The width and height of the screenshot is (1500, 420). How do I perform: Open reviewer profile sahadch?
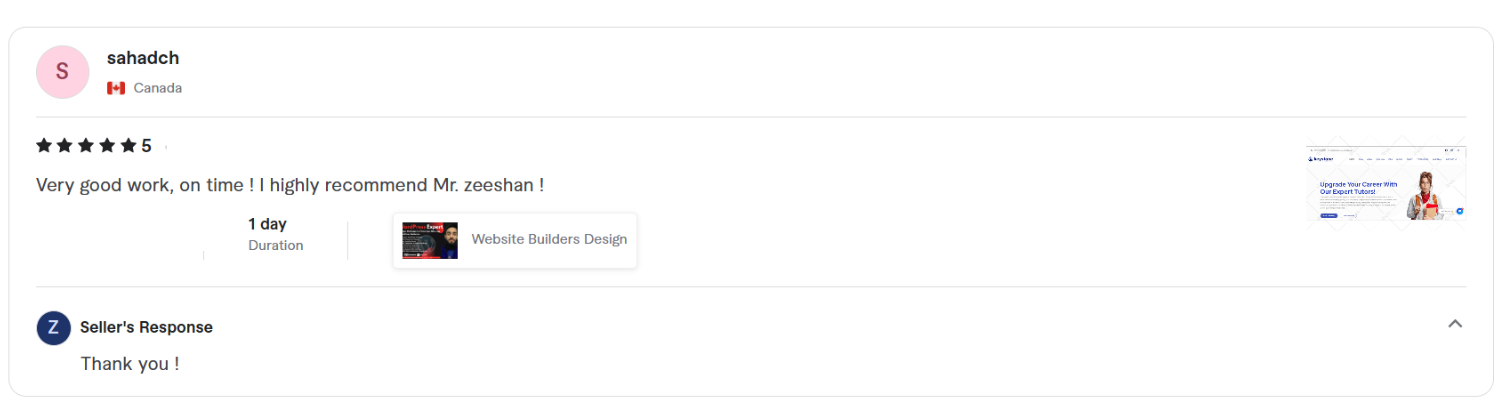[x=143, y=58]
